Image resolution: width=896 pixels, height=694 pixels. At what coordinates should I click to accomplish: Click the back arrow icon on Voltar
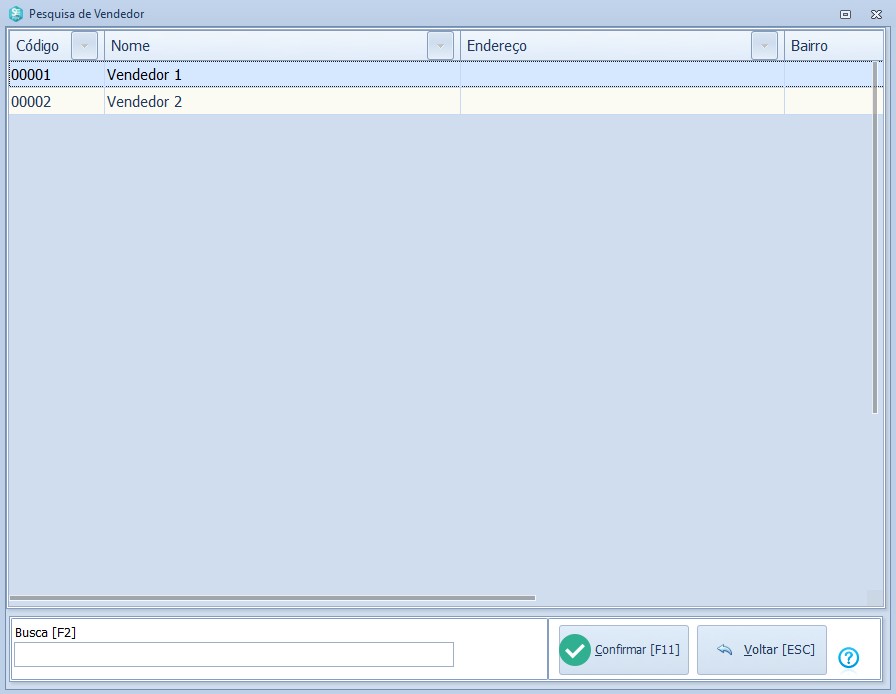[725, 650]
